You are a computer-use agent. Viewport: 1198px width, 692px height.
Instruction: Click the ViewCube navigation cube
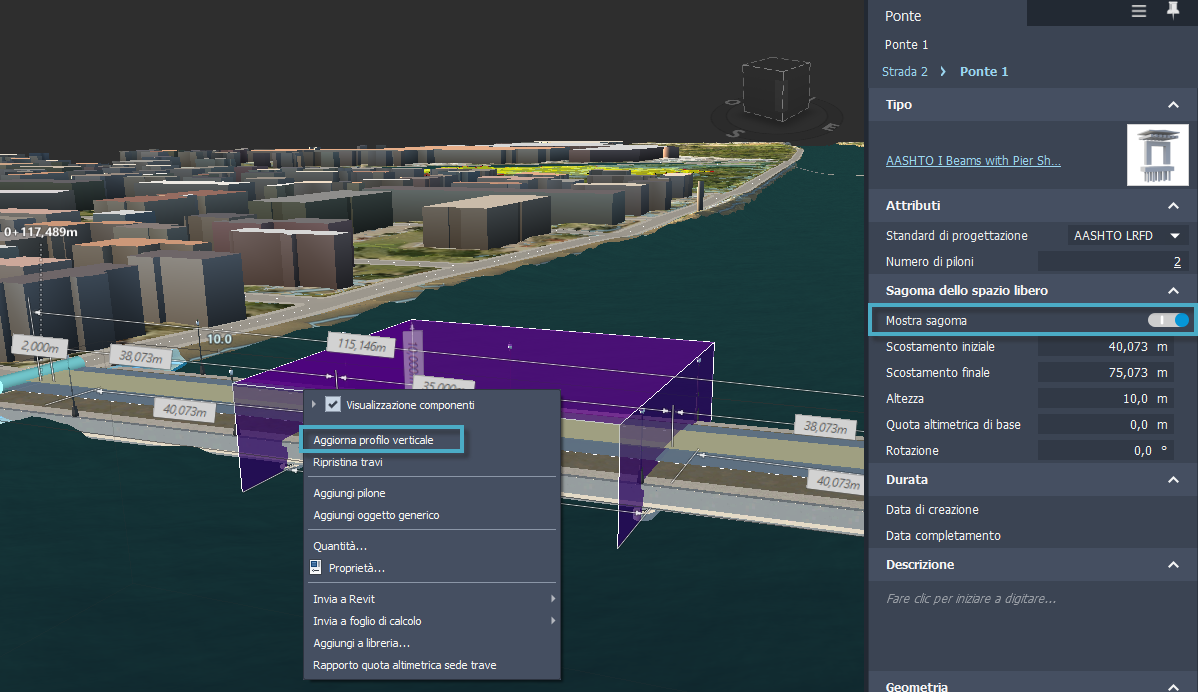point(778,88)
